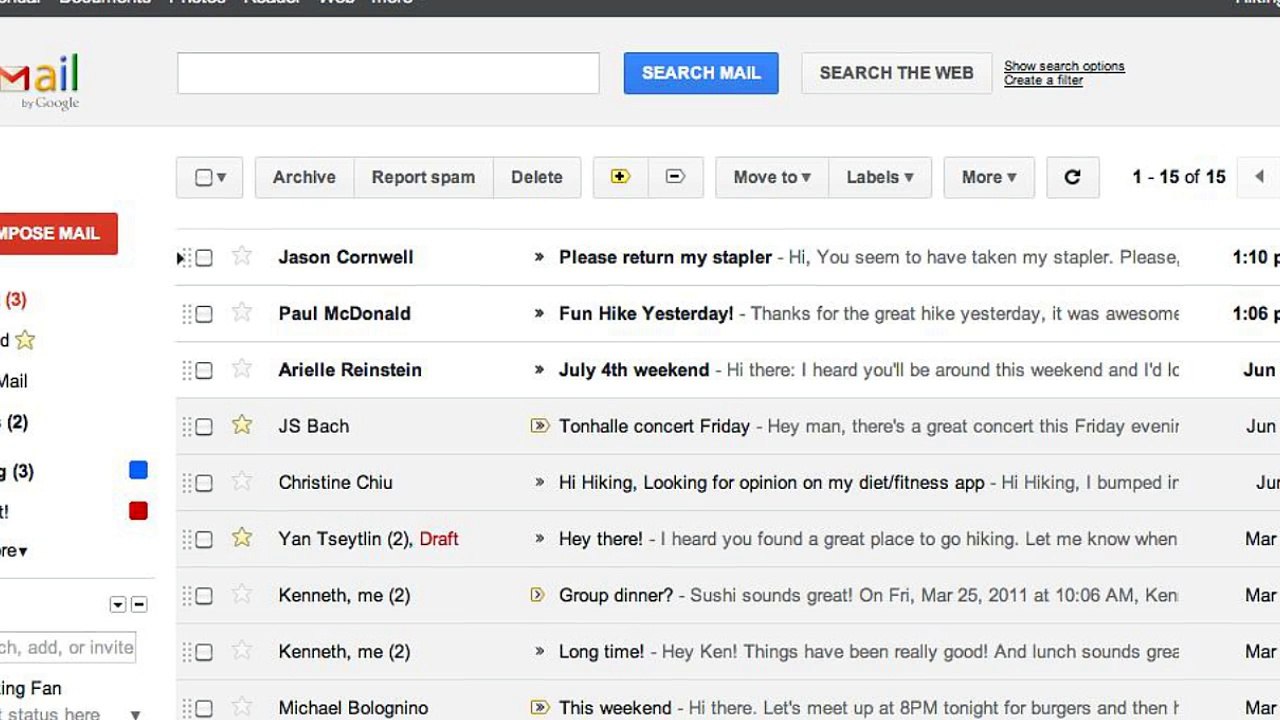Mark as important with yellow plus icon
1280x720 pixels.
point(620,177)
